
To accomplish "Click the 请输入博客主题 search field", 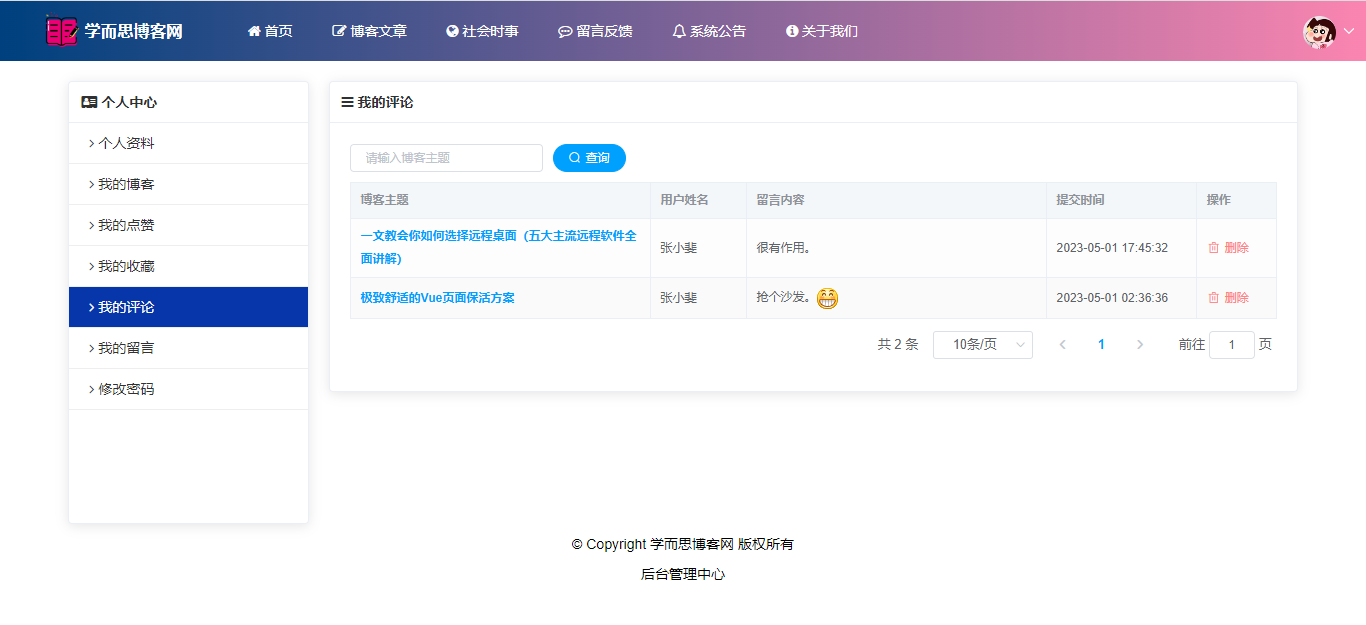I will pyautogui.click(x=446, y=158).
